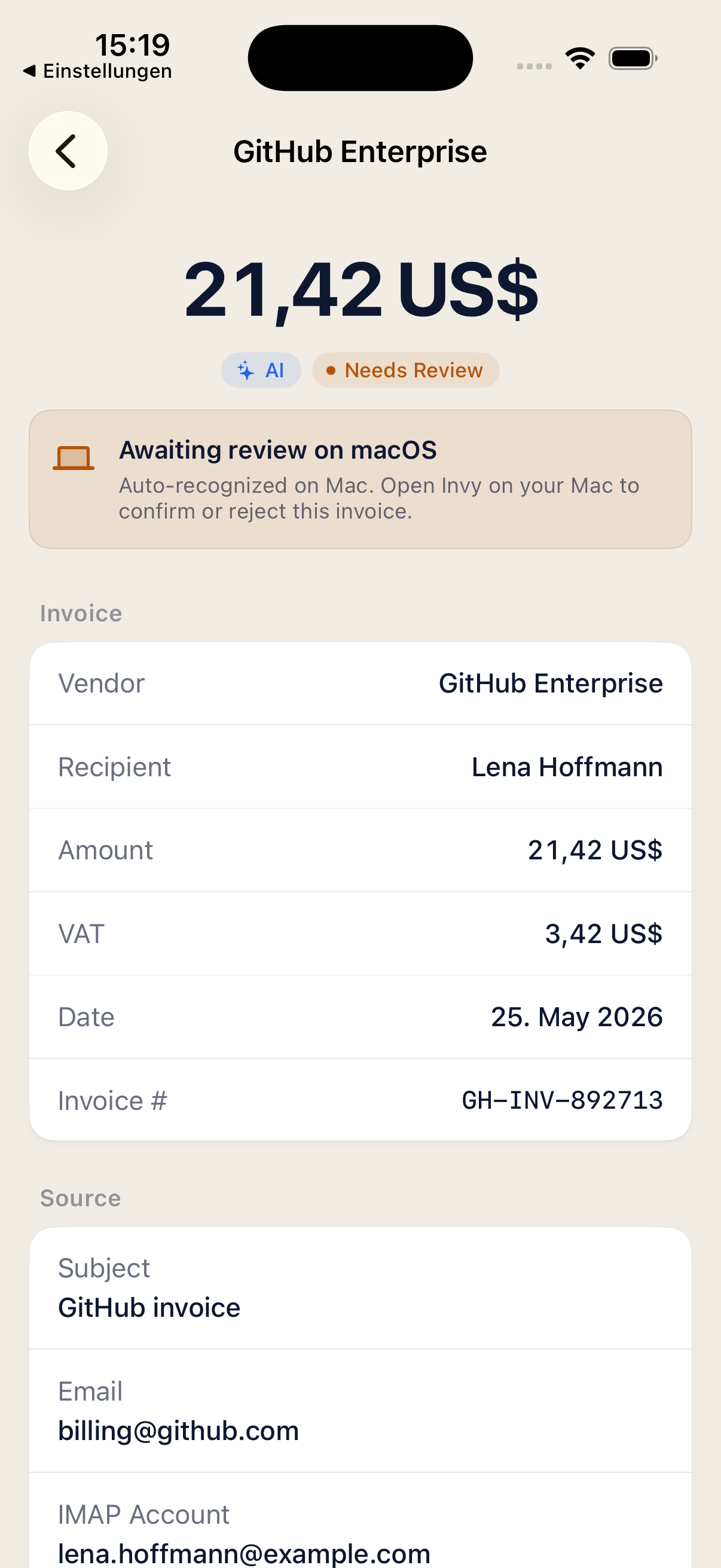This screenshot has width=721, height=1568.
Task: Tap the AI sparkle badge
Action: click(x=261, y=370)
